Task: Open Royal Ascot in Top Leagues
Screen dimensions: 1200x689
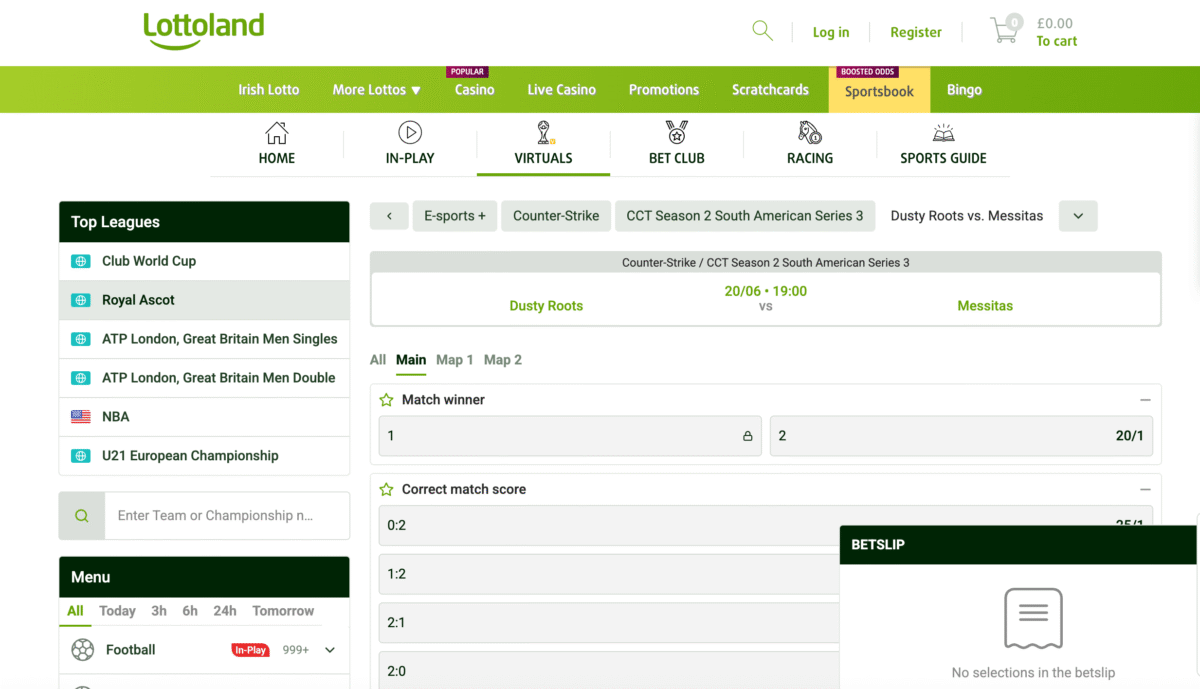Action: [x=204, y=300]
